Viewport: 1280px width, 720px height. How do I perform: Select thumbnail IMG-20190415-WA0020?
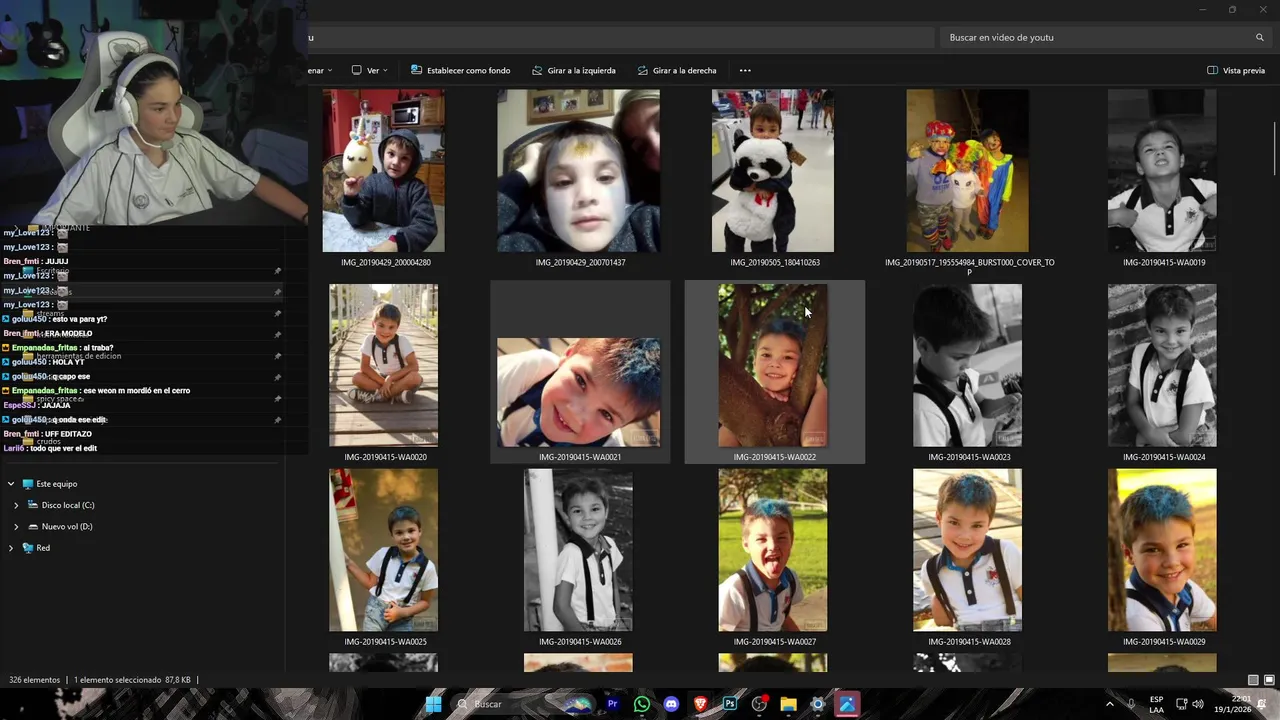[x=383, y=365]
